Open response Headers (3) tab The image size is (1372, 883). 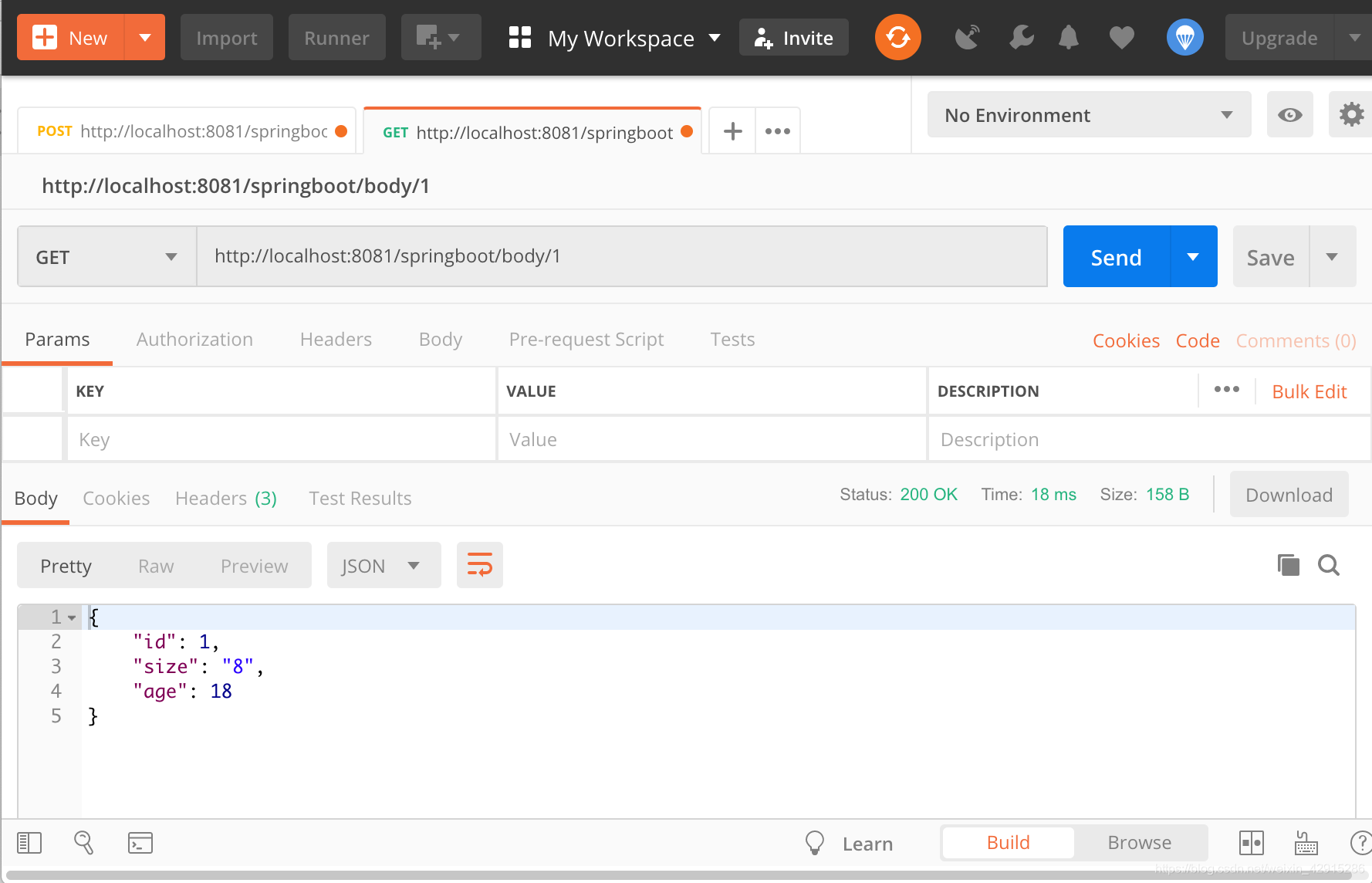(226, 498)
